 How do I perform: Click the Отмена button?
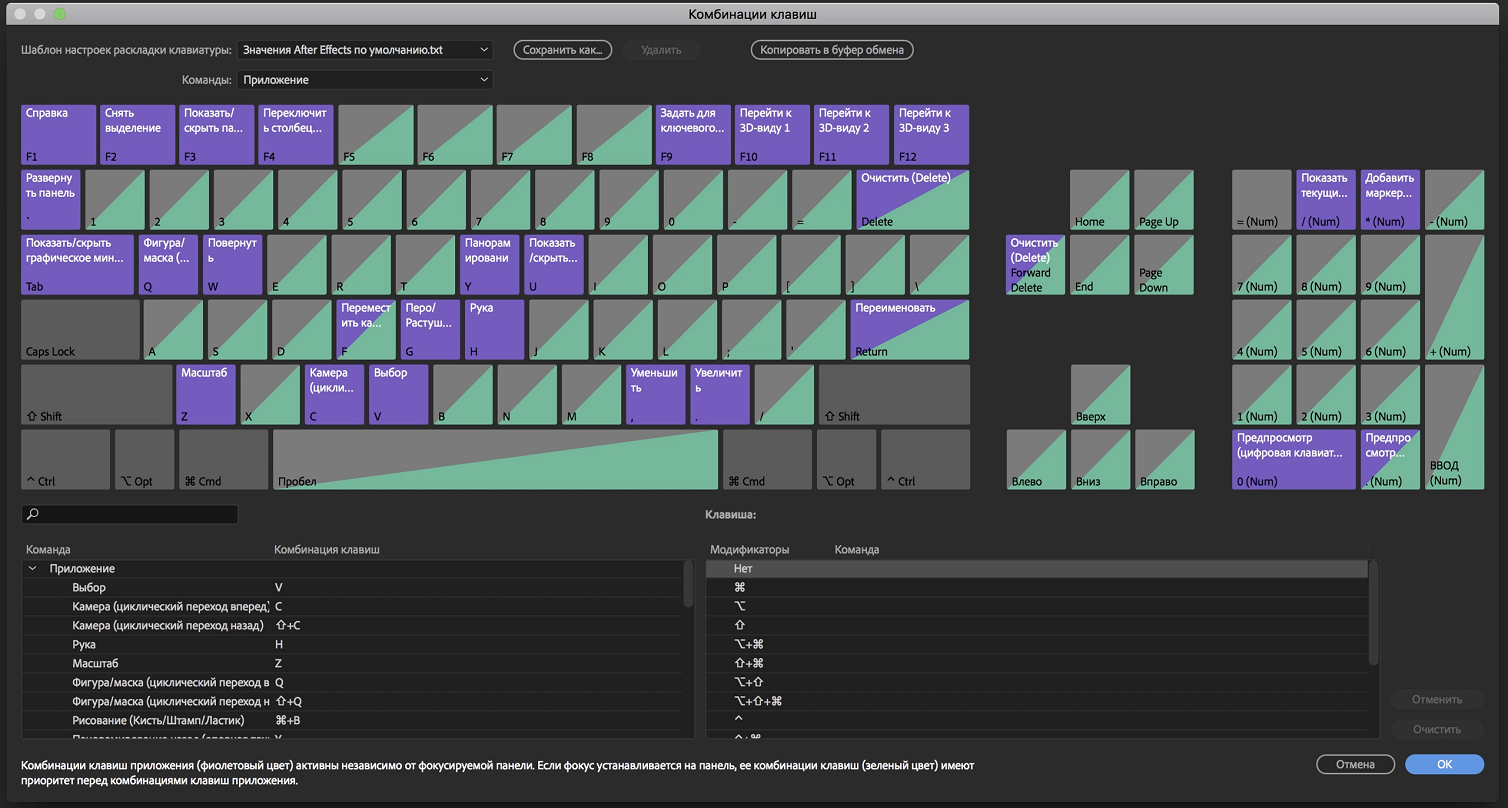click(x=1357, y=764)
